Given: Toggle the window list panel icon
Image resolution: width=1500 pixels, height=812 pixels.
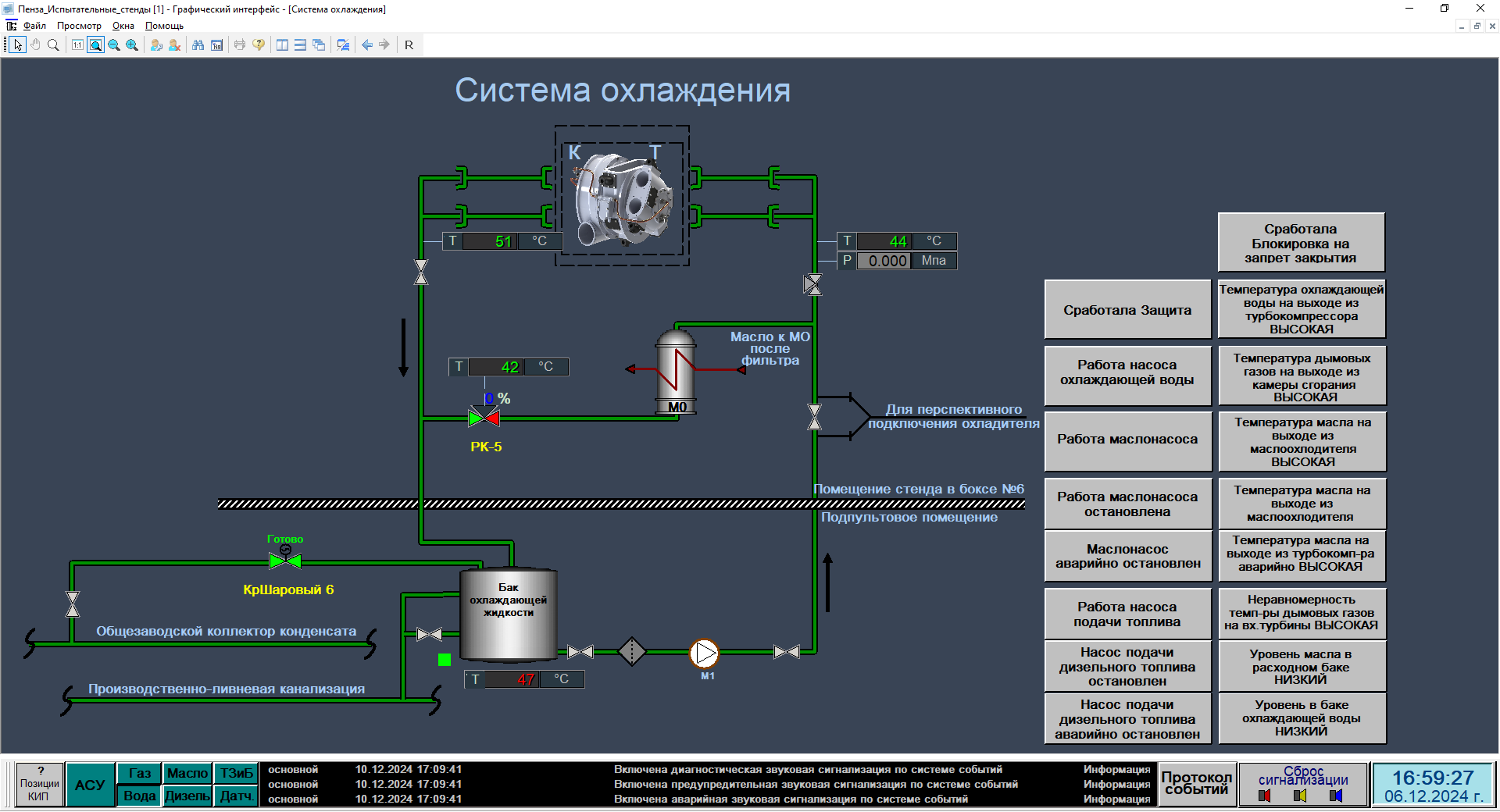Looking at the screenshot, I should pyautogui.click(x=343, y=45).
